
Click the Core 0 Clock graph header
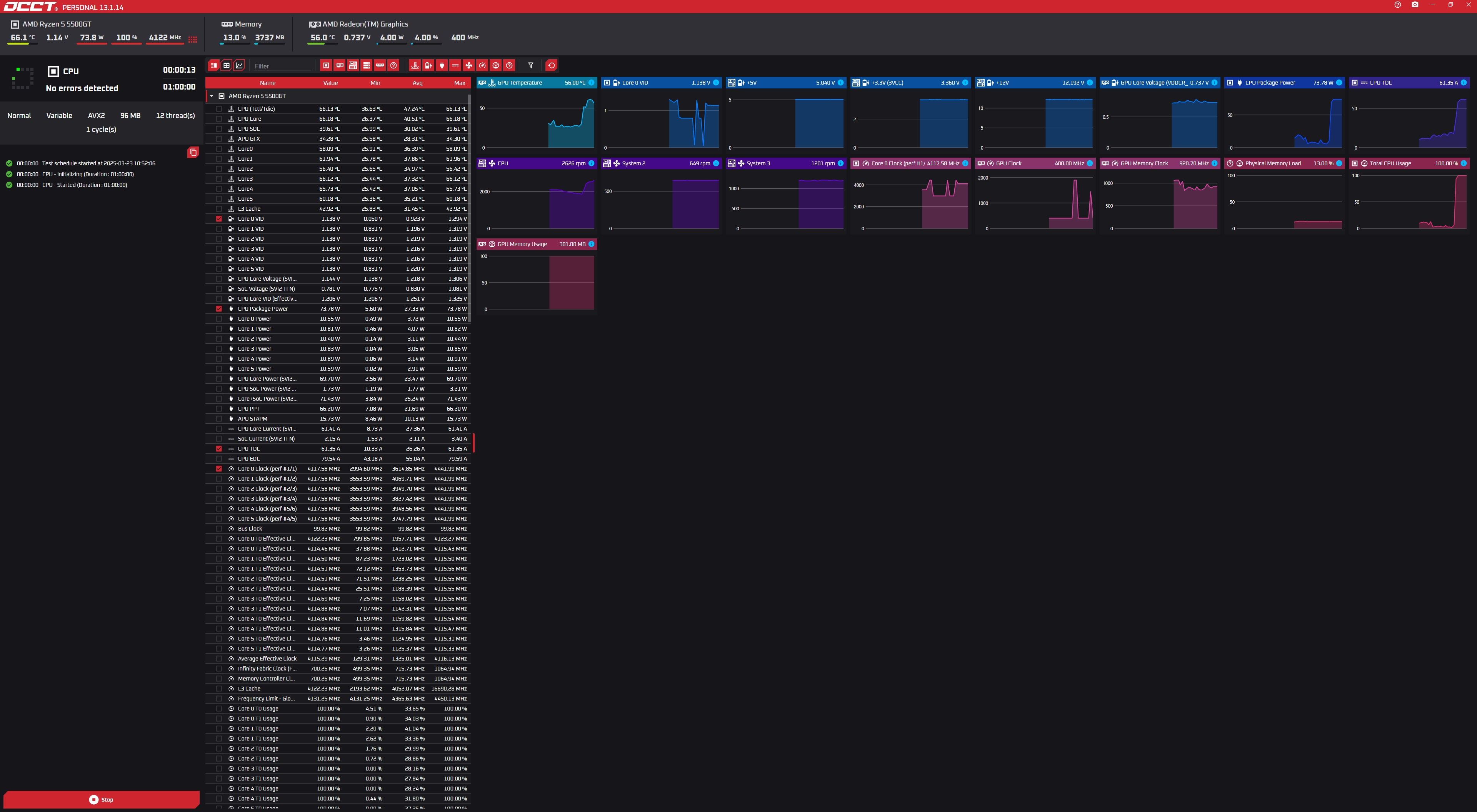tap(910, 163)
